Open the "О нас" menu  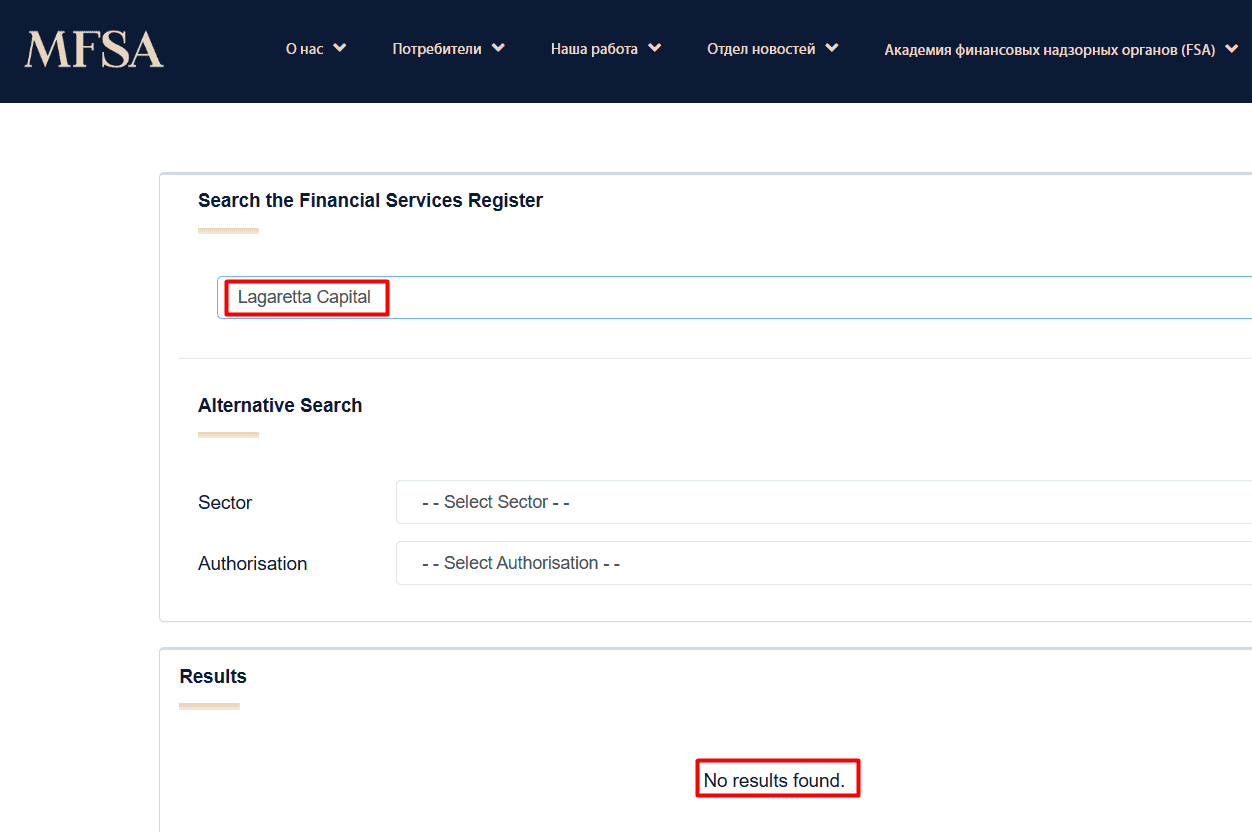tap(304, 49)
